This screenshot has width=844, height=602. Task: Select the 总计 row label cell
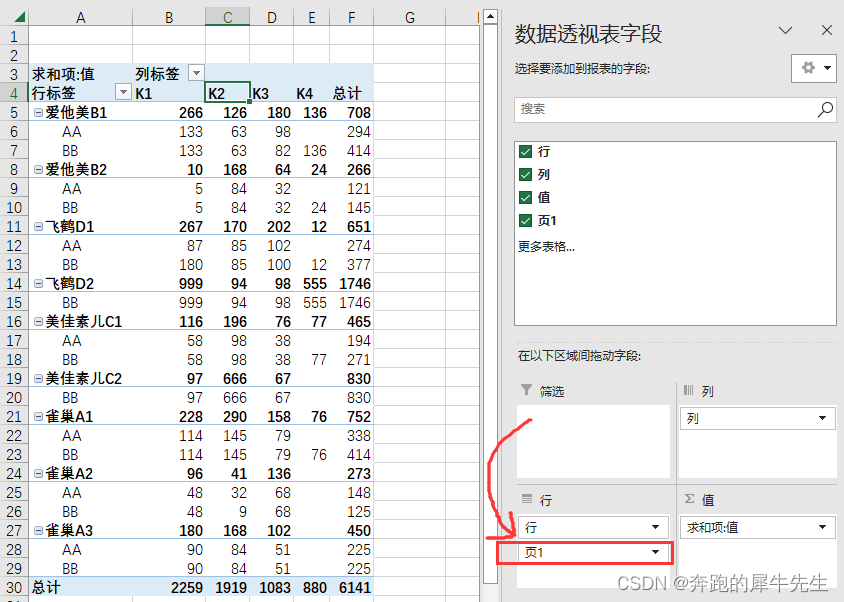click(81, 587)
